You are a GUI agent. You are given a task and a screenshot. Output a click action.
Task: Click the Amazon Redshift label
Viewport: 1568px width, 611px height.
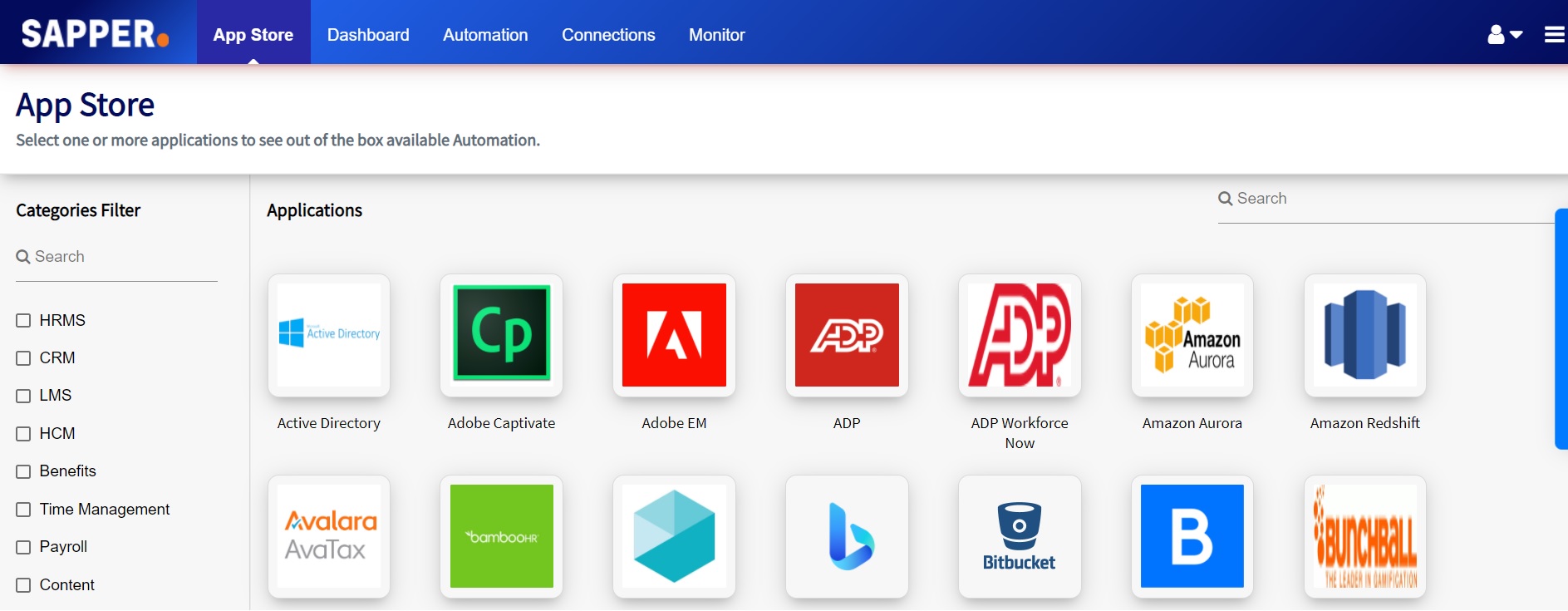[x=1365, y=423]
